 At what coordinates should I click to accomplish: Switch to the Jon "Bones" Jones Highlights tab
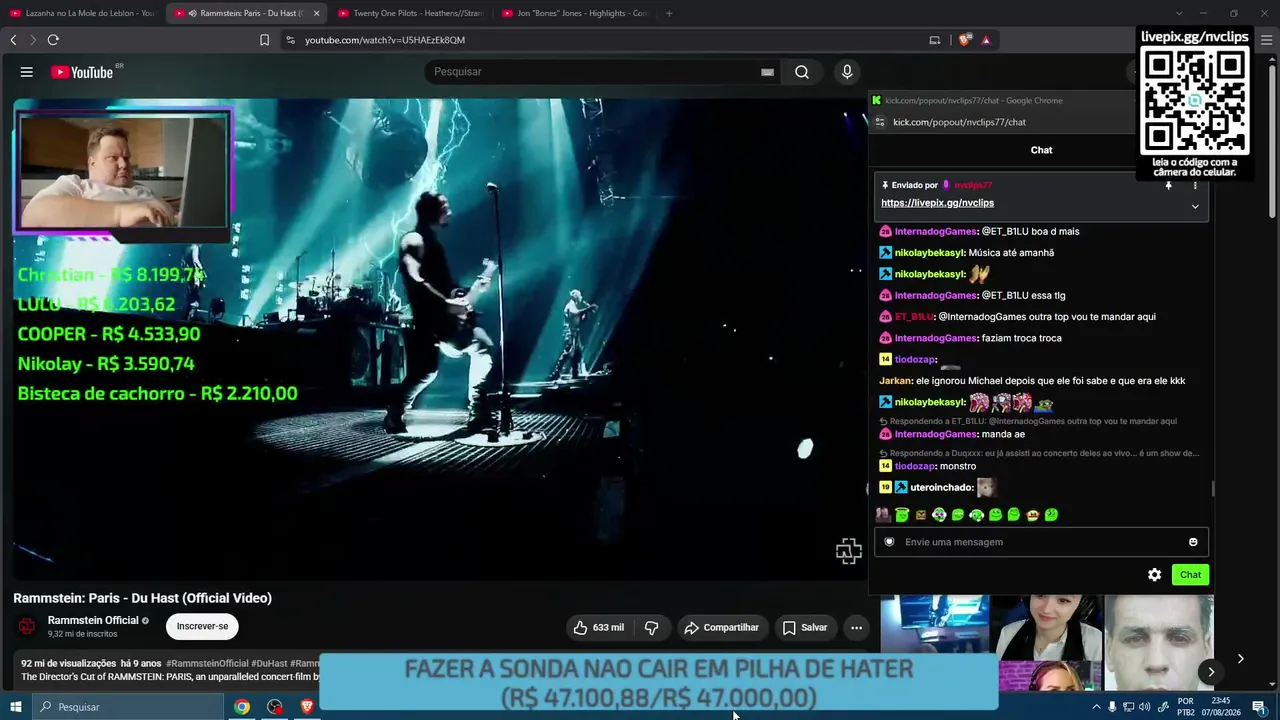[575, 13]
